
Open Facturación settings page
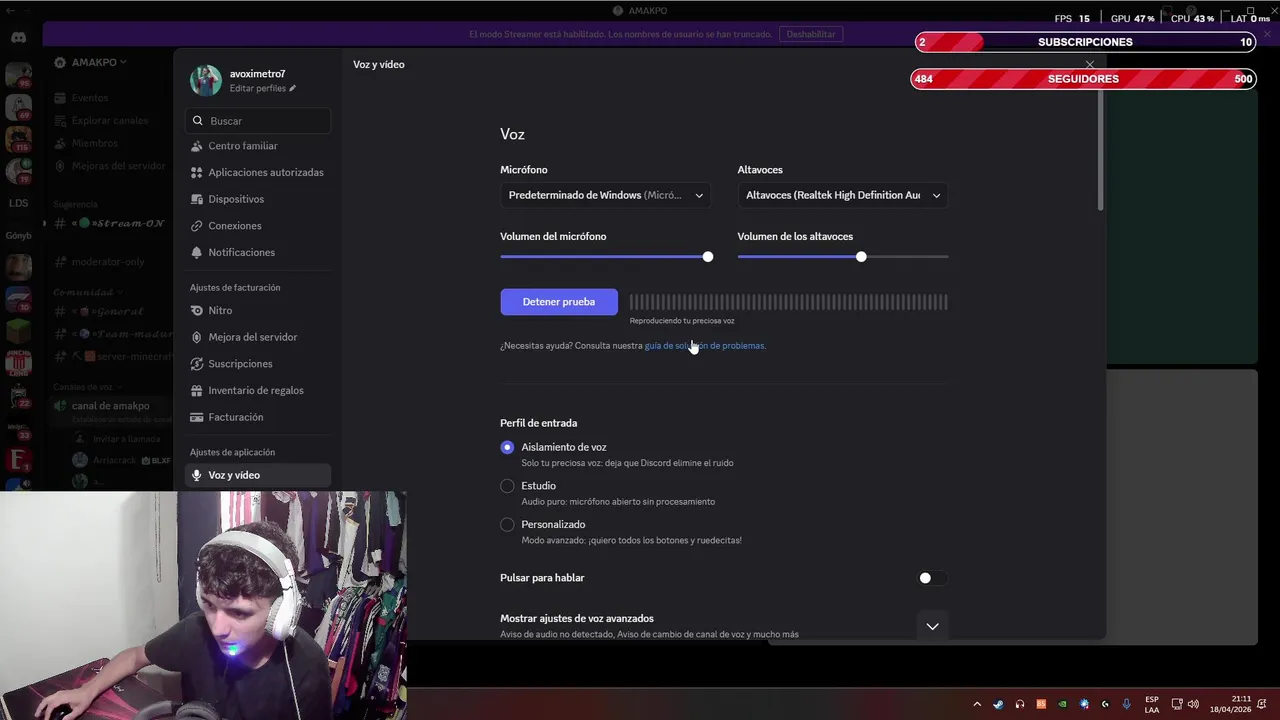click(258, 417)
